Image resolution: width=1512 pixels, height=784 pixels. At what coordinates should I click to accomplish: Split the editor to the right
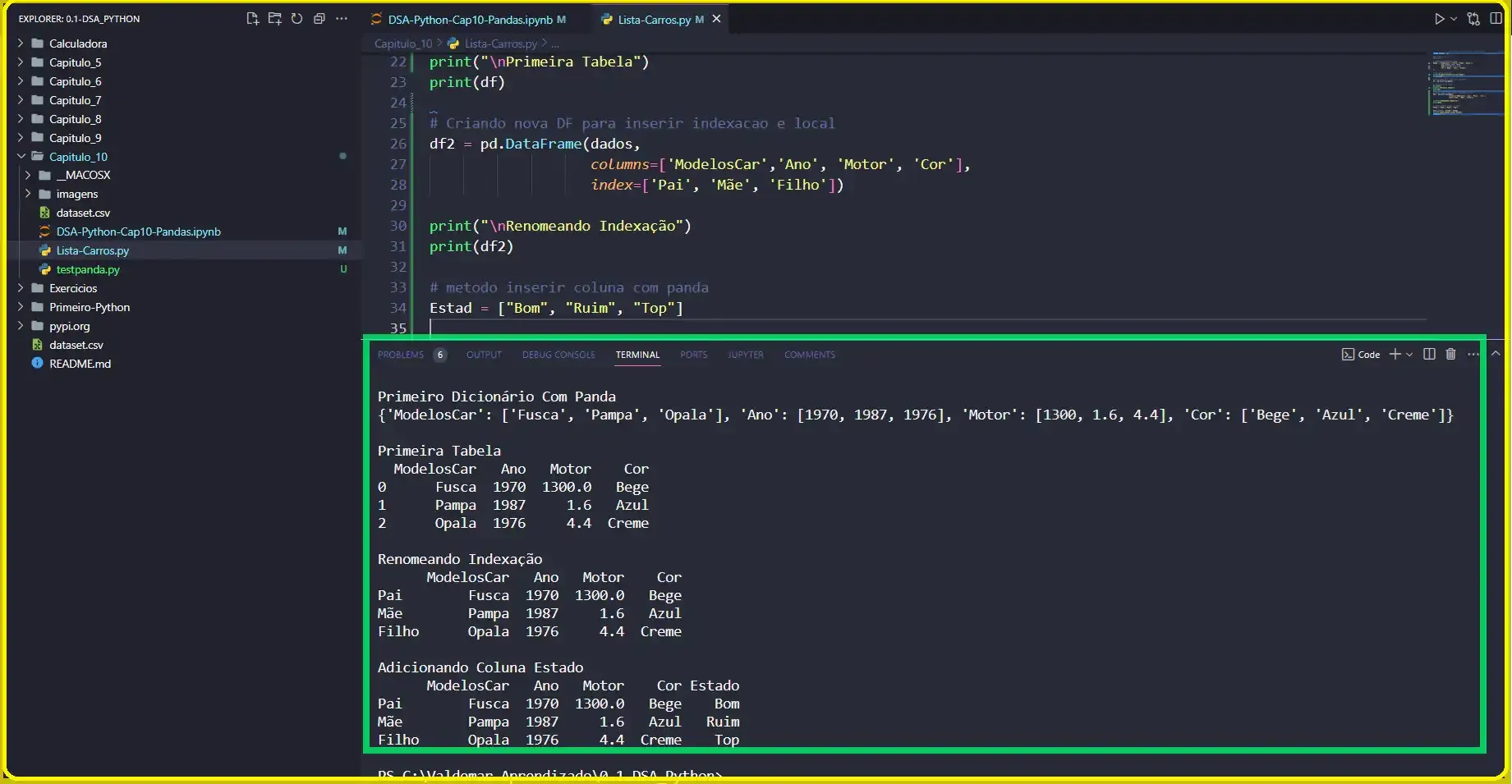pyautogui.click(x=1496, y=19)
